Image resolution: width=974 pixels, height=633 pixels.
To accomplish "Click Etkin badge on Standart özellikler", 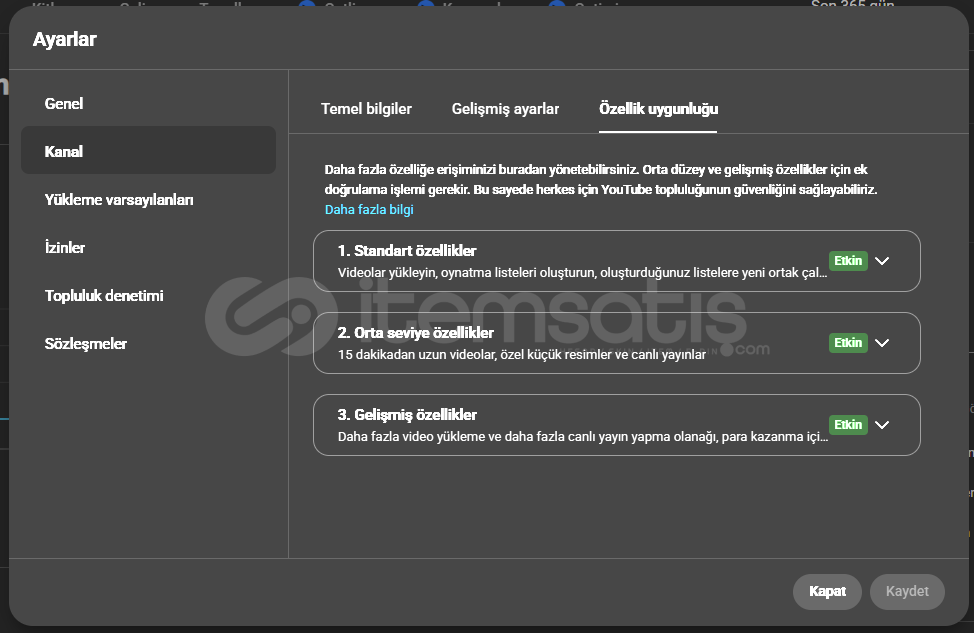I will tap(848, 261).
